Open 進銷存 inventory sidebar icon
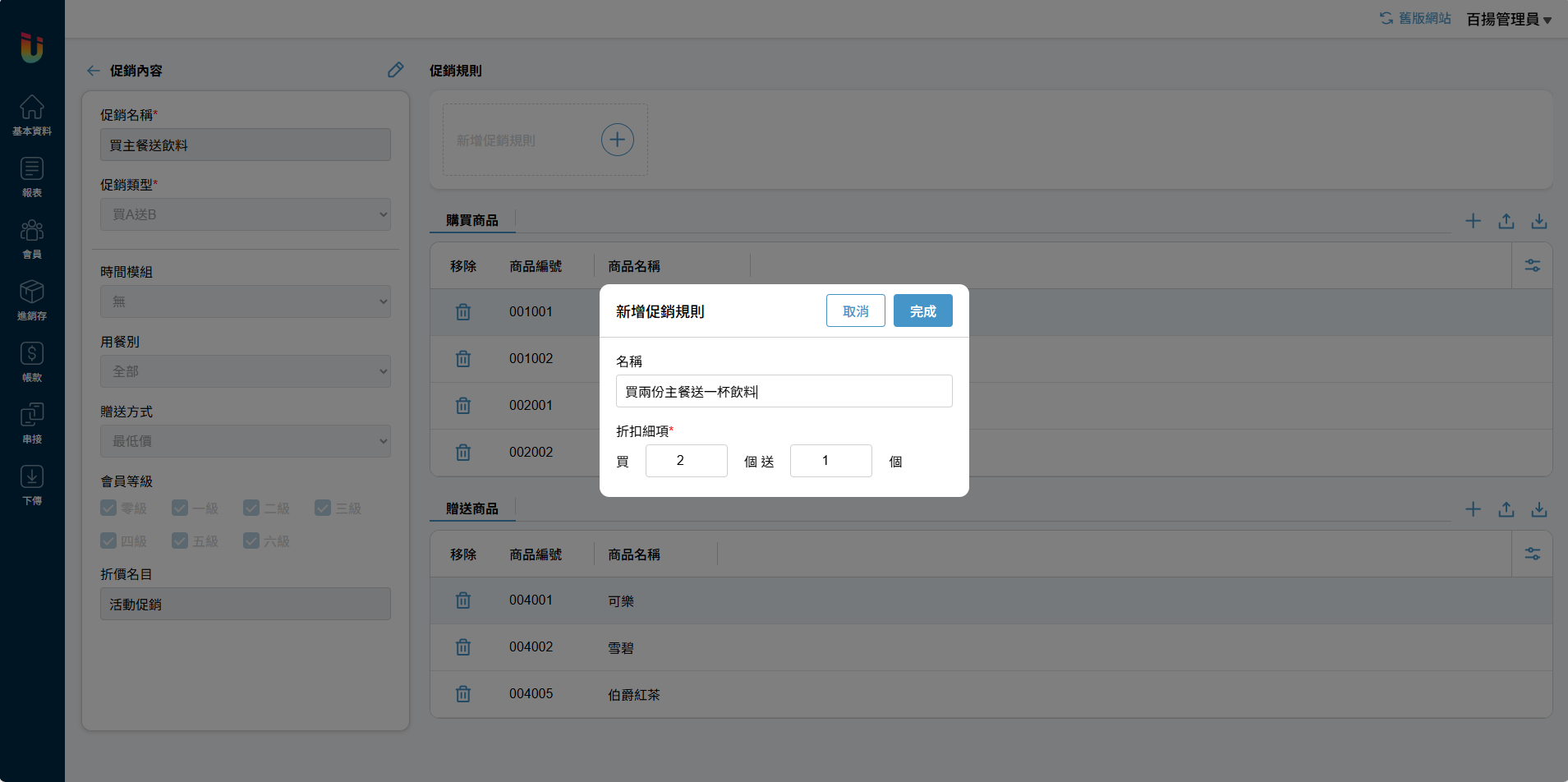The height and width of the screenshot is (782, 1568). pyautogui.click(x=32, y=300)
